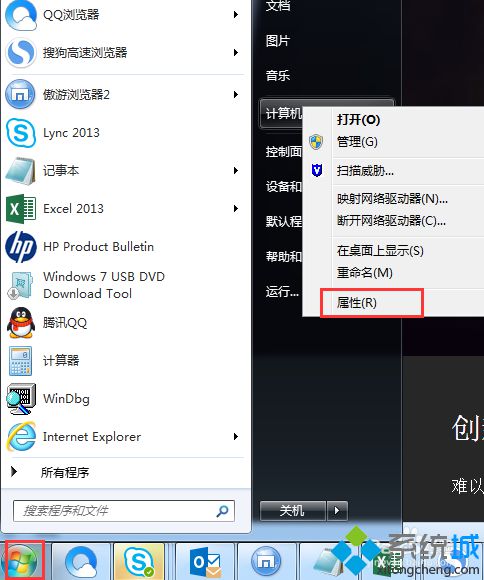Expand Internet Explorer jump list arrow
This screenshot has height=580, width=484.
coord(236,437)
